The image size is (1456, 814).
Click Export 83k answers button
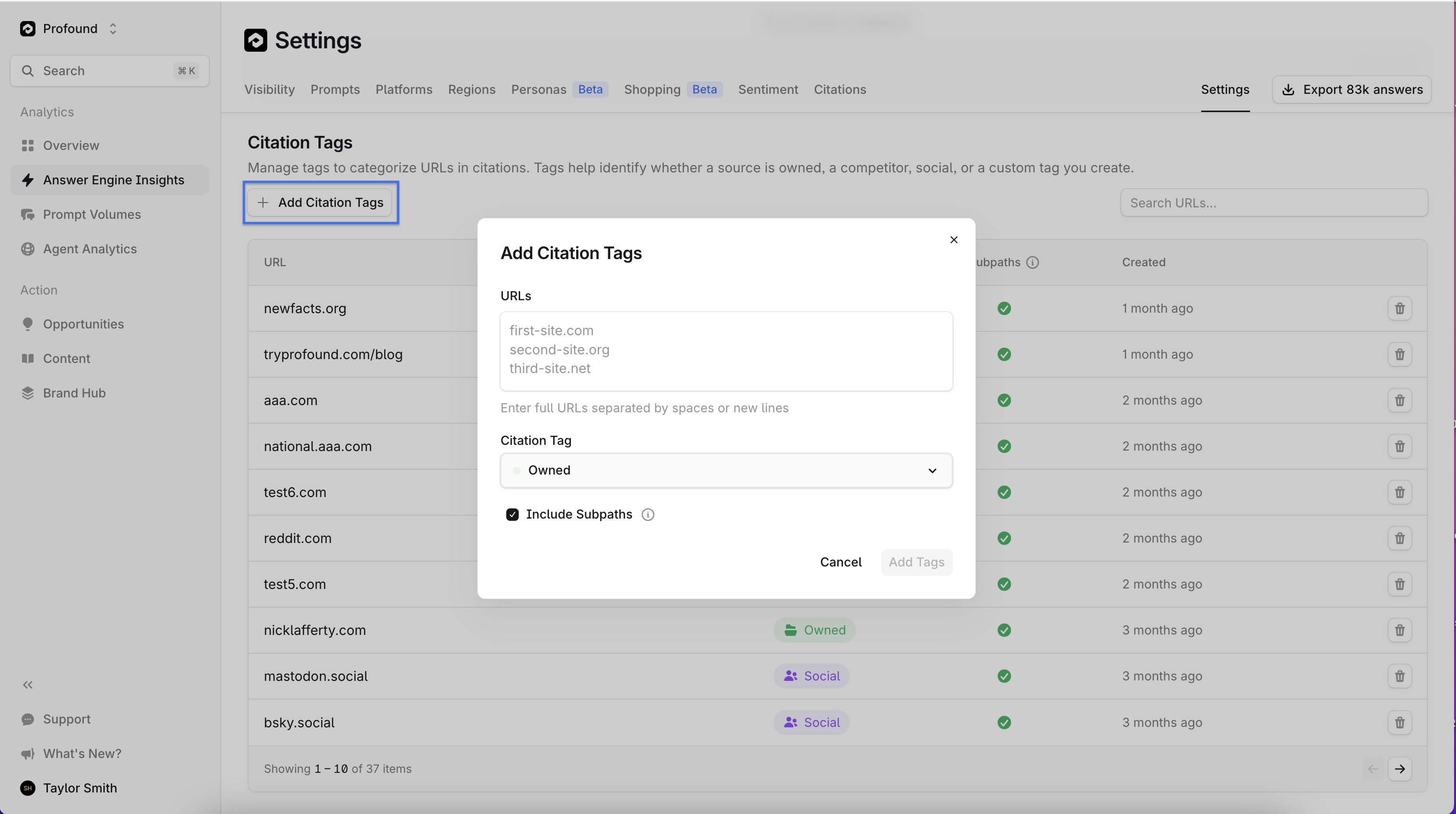click(x=1352, y=89)
